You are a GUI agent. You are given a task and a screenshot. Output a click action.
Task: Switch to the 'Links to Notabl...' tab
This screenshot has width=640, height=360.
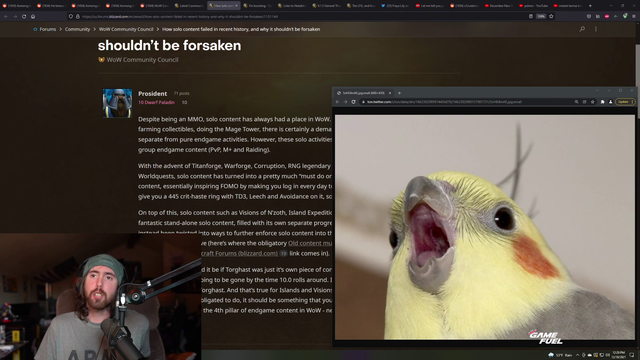coord(291,6)
